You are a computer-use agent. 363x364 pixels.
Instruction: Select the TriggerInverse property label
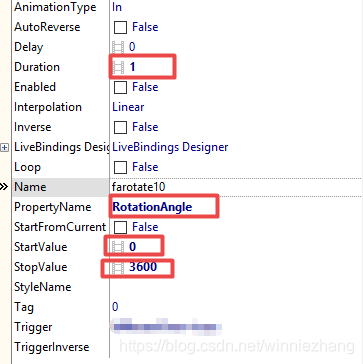point(51,347)
